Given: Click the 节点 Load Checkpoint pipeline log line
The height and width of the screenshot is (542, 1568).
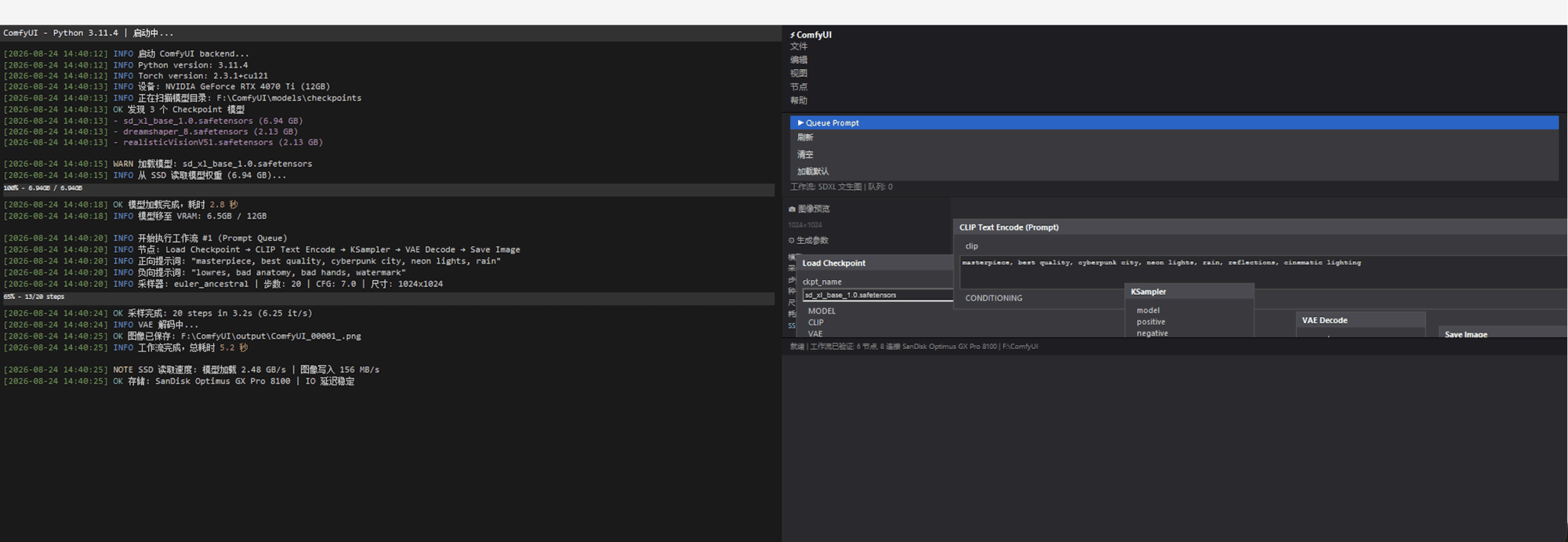Looking at the screenshot, I should [x=262, y=249].
